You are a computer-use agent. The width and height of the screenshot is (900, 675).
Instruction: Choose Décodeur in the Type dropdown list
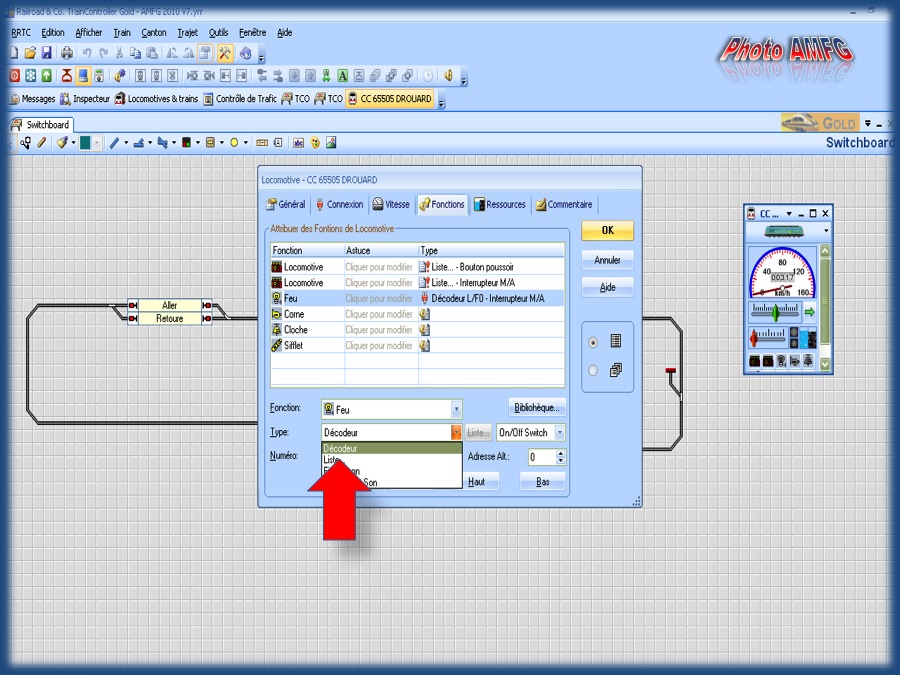pyautogui.click(x=391, y=448)
